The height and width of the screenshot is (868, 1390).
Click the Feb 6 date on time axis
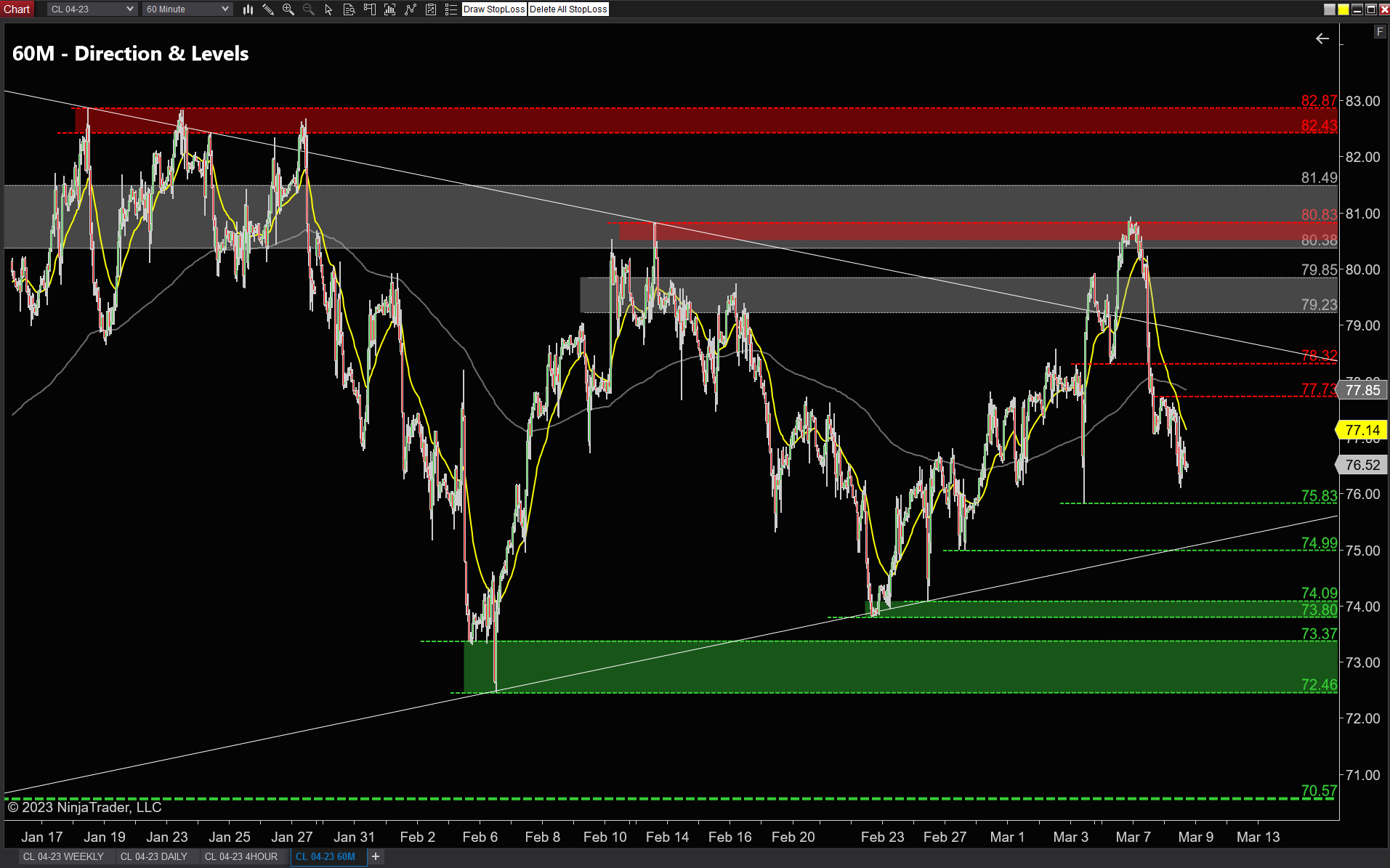click(480, 837)
